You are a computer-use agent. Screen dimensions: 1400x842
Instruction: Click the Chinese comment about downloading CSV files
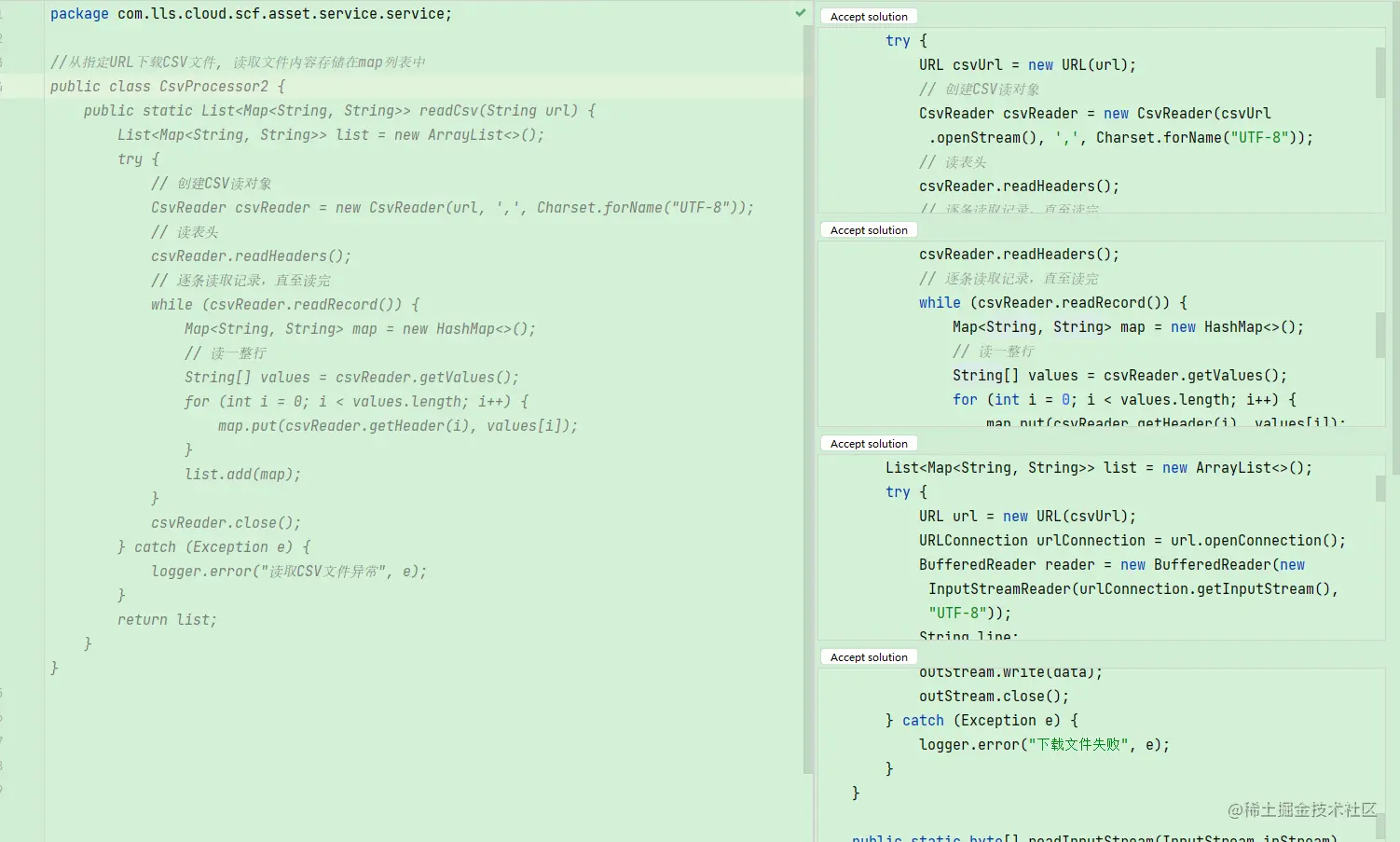238,62
